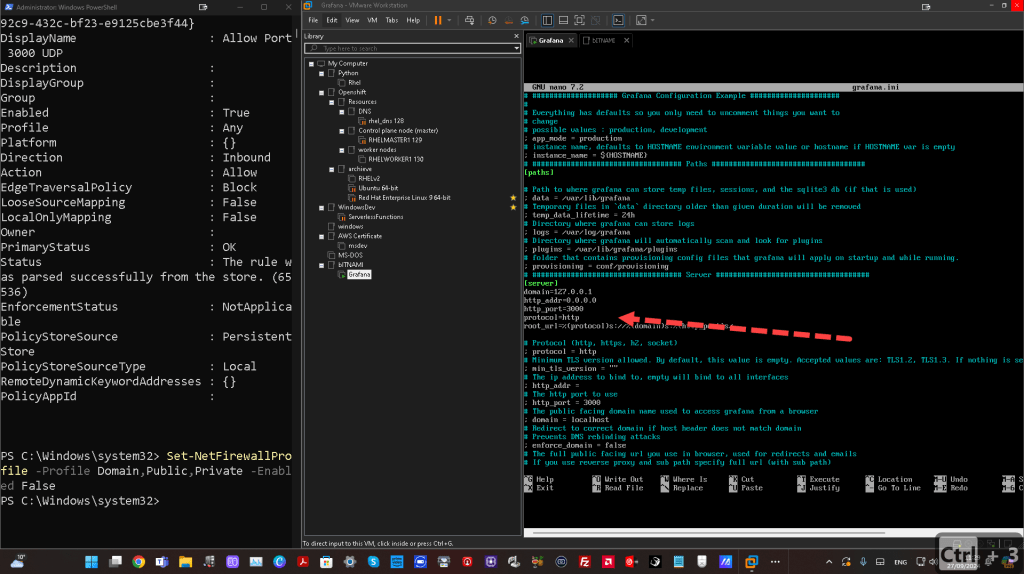Collapse the My Computer tree node
This screenshot has width=1024, height=574.
[312, 64]
